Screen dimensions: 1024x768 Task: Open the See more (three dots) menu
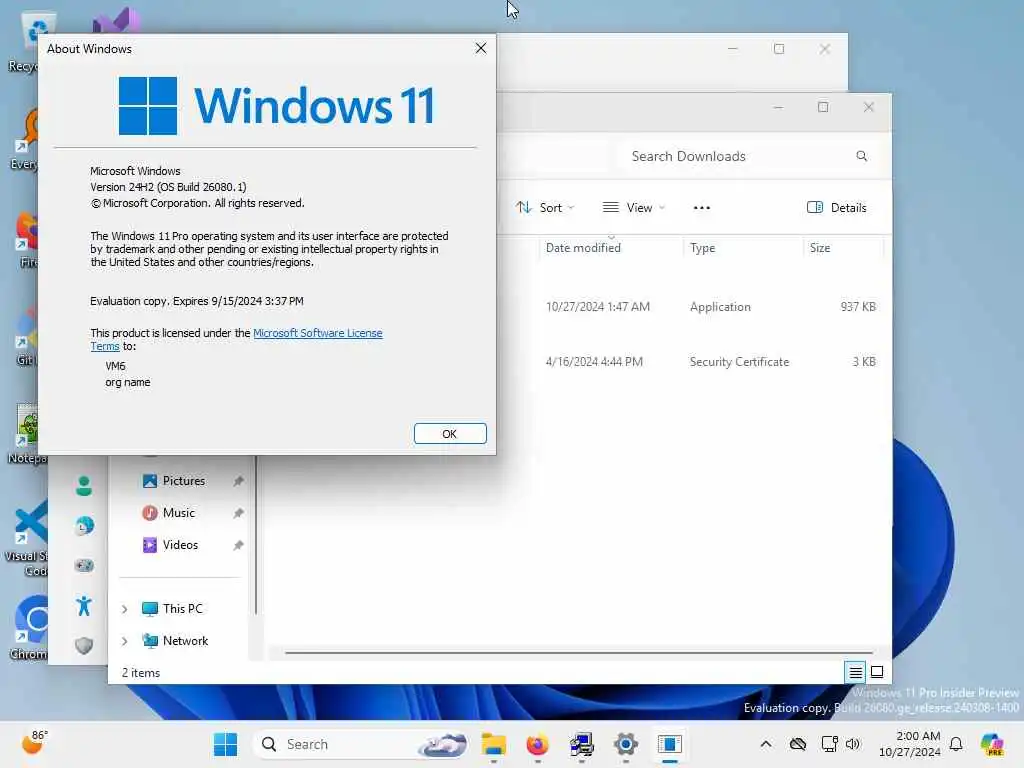tap(701, 208)
